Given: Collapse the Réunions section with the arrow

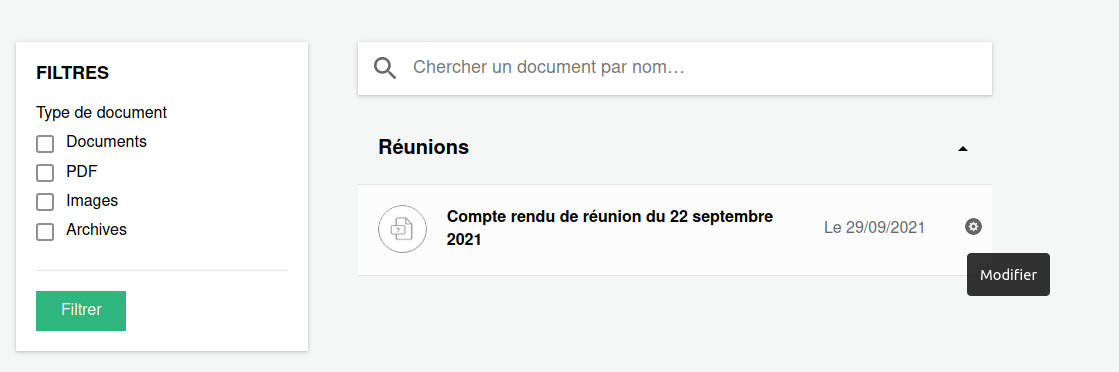Looking at the screenshot, I should 963,149.
